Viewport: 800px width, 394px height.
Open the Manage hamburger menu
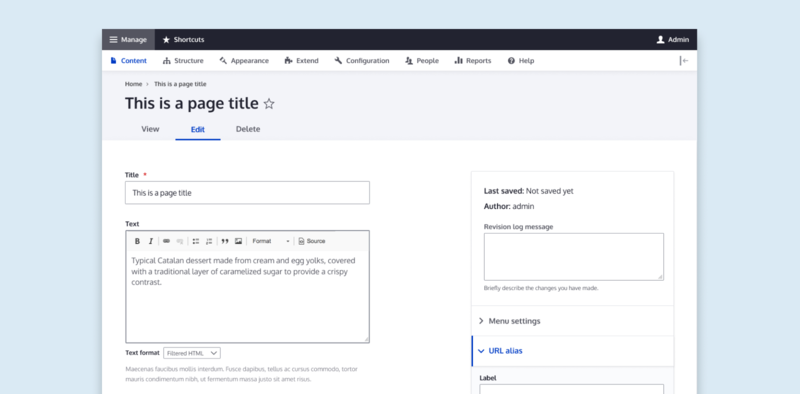[128, 40]
